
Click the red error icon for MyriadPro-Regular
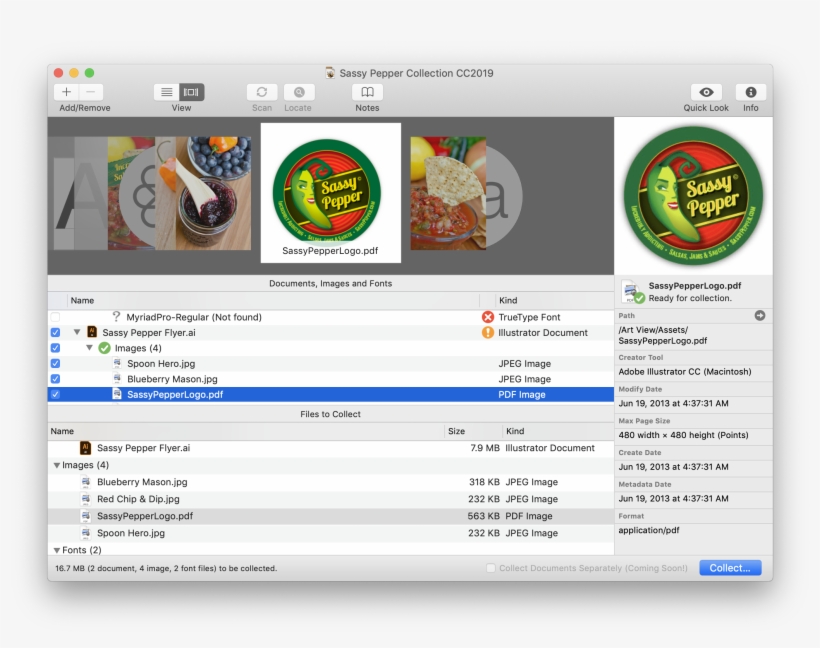coord(487,317)
